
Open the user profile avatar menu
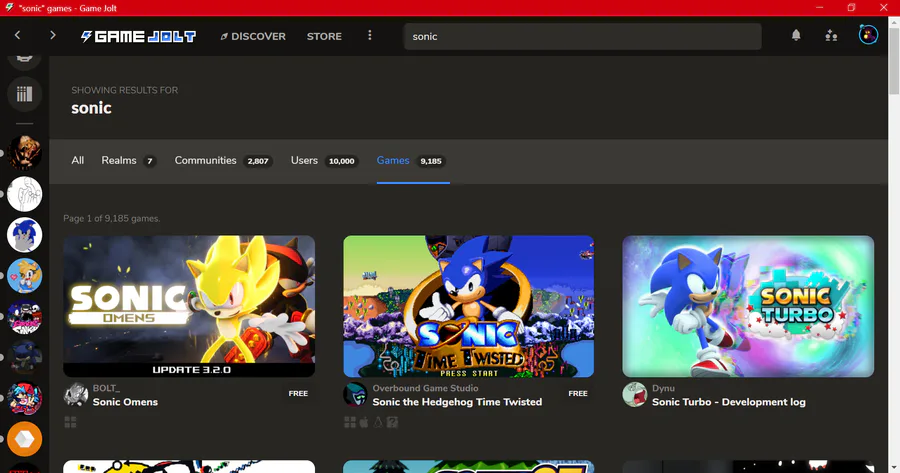(868, 35)
